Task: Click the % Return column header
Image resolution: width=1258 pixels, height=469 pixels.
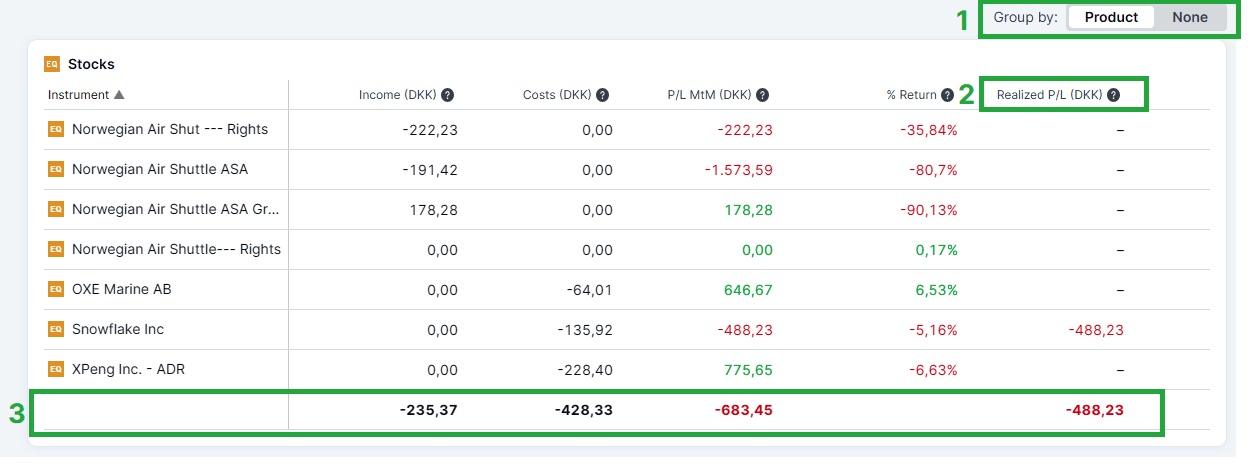Action: [910, 95]
